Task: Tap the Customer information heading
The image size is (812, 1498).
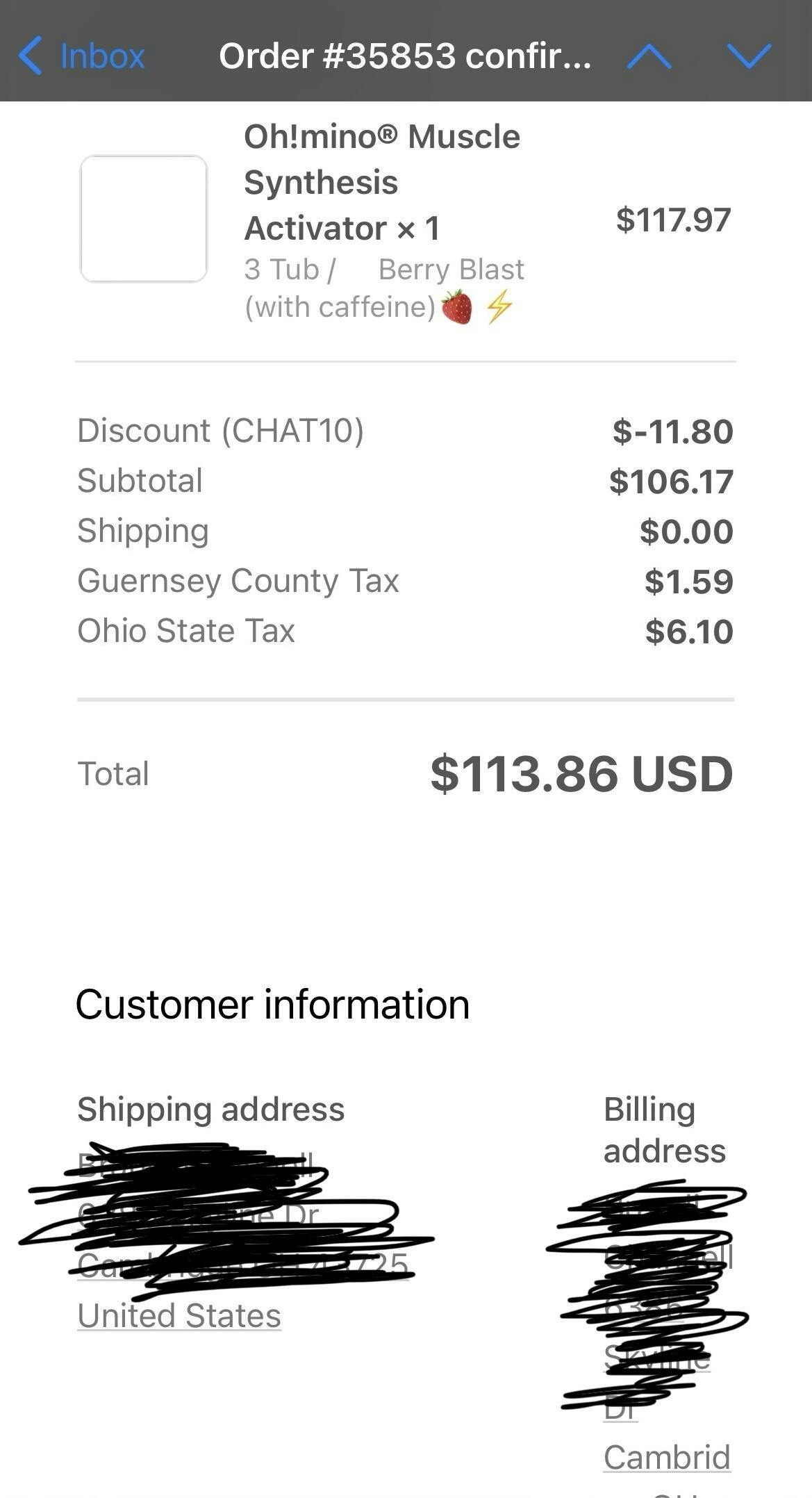Action: click(x=272, y=1005)
